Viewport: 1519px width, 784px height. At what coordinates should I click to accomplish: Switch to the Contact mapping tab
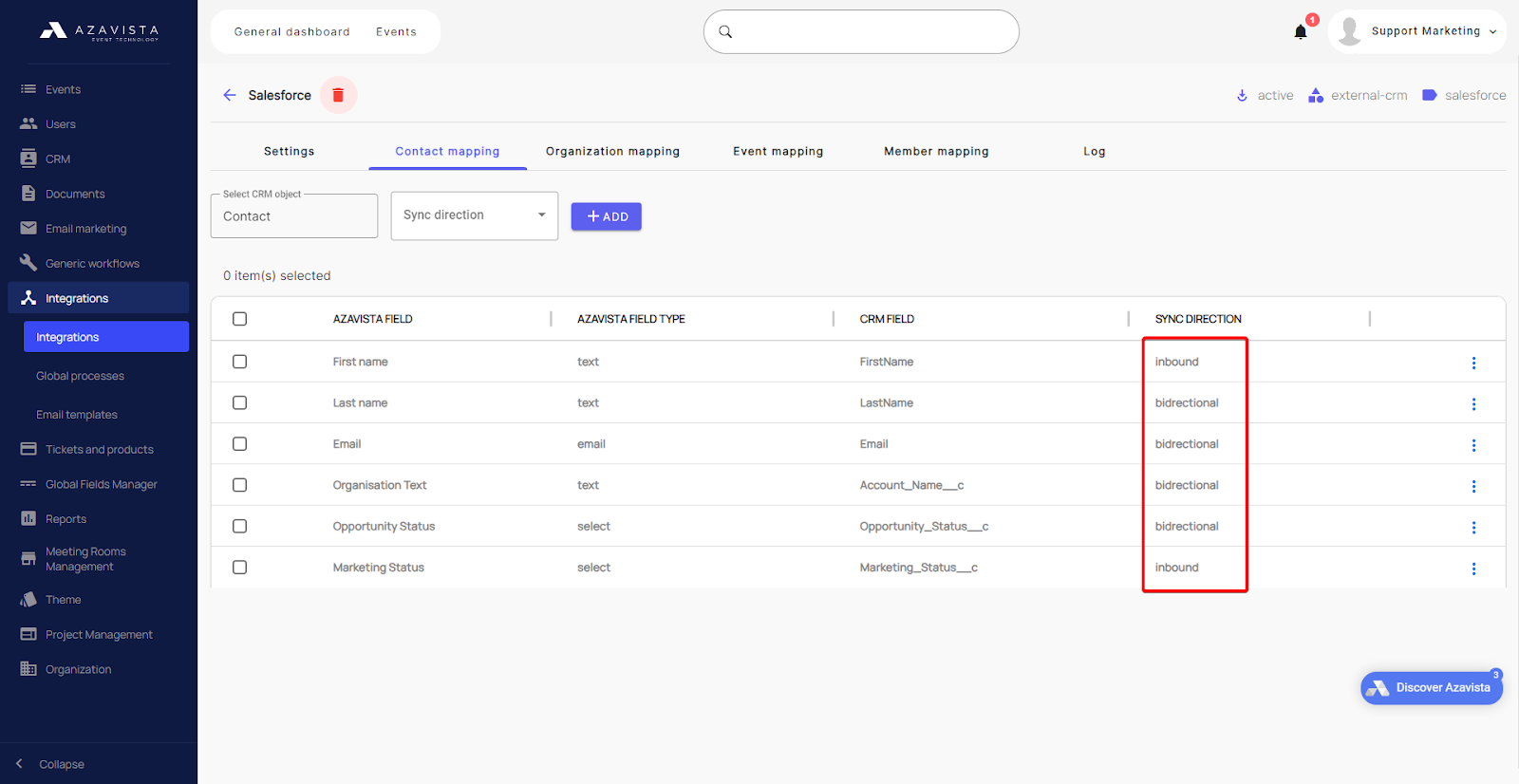447,151
